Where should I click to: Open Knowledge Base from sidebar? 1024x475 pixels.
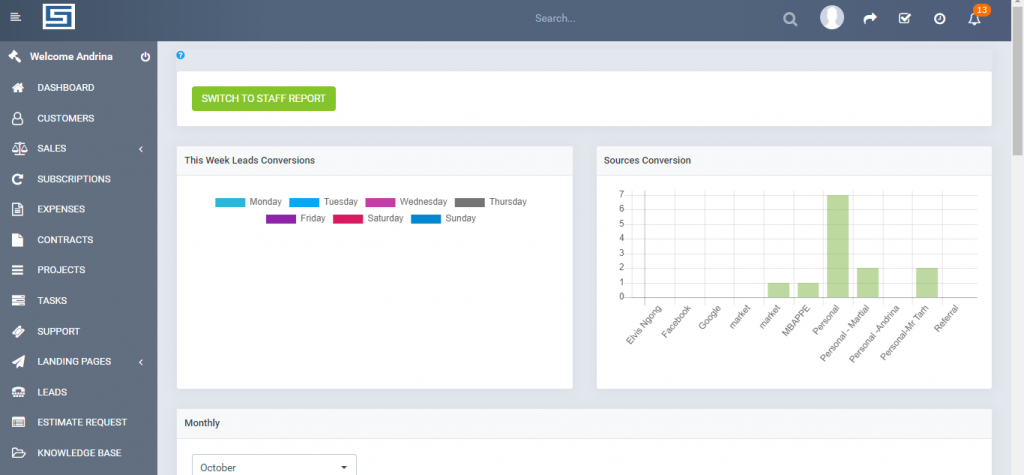(x=79, y=453)
